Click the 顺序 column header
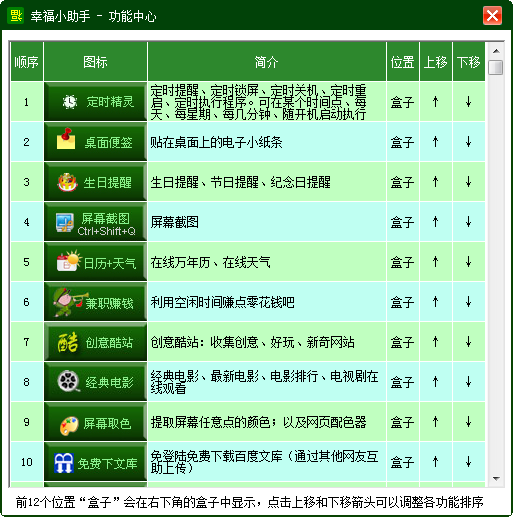 (x=27, y=62)
